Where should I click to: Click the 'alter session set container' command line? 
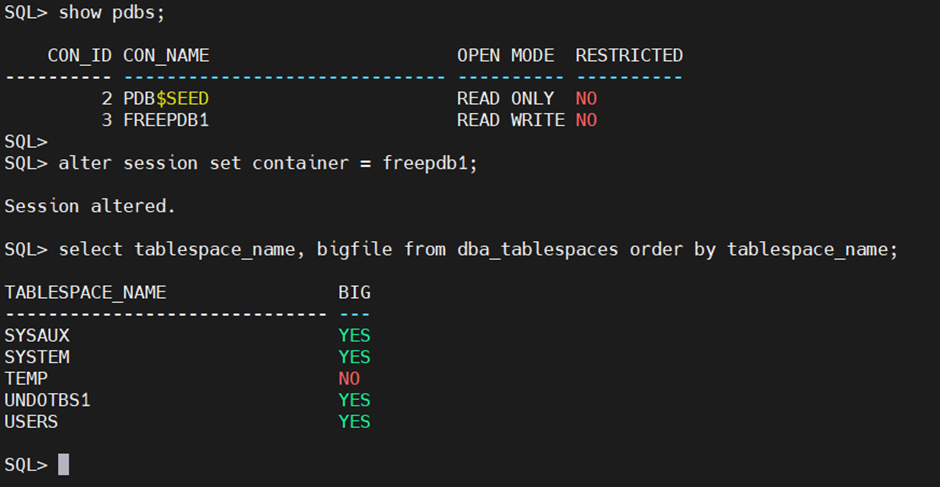click(268, 163)
